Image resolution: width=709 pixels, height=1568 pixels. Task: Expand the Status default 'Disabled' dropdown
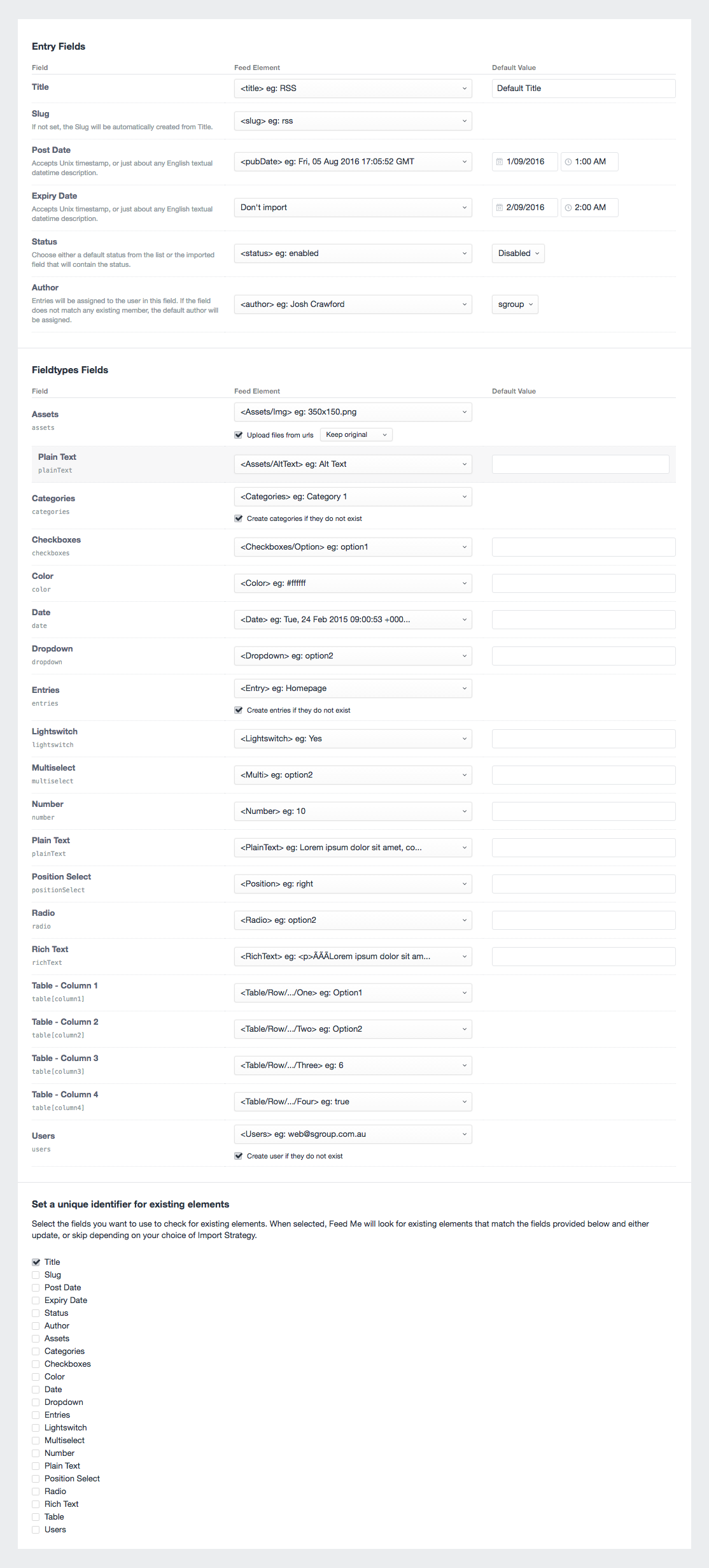(518, 253)
